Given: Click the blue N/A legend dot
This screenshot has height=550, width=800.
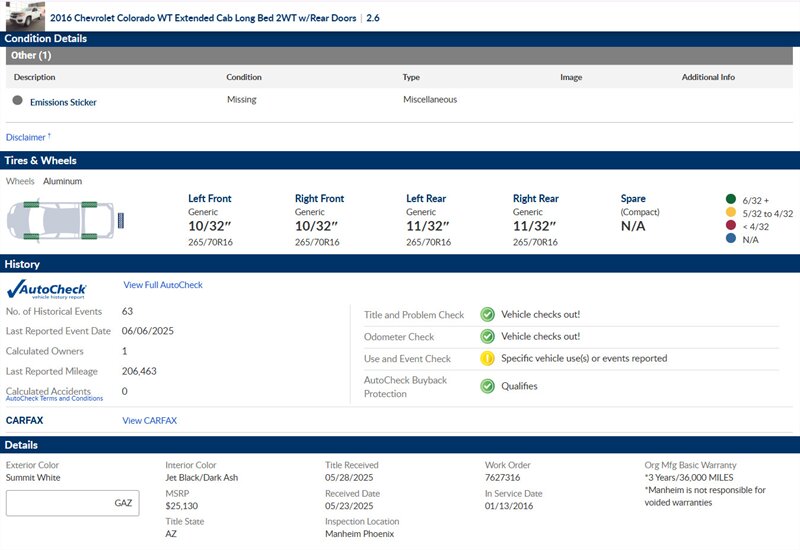Looking at the screenshot, I should pos(731,240).
